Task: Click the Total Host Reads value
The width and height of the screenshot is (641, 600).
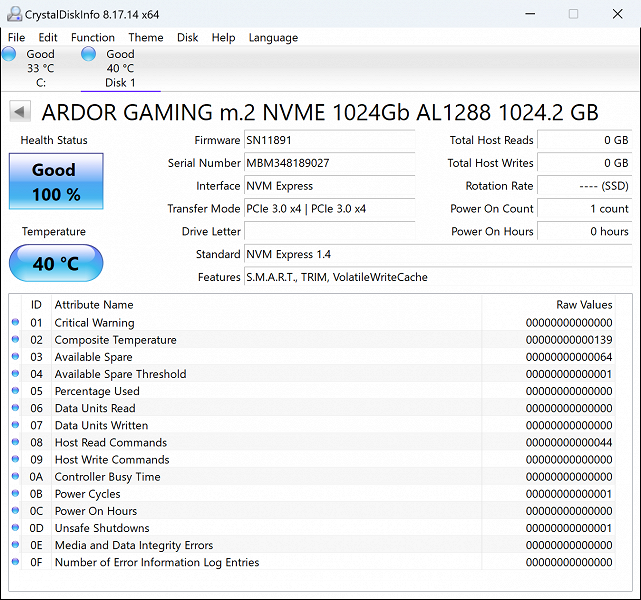Action: tap(585, 140)
